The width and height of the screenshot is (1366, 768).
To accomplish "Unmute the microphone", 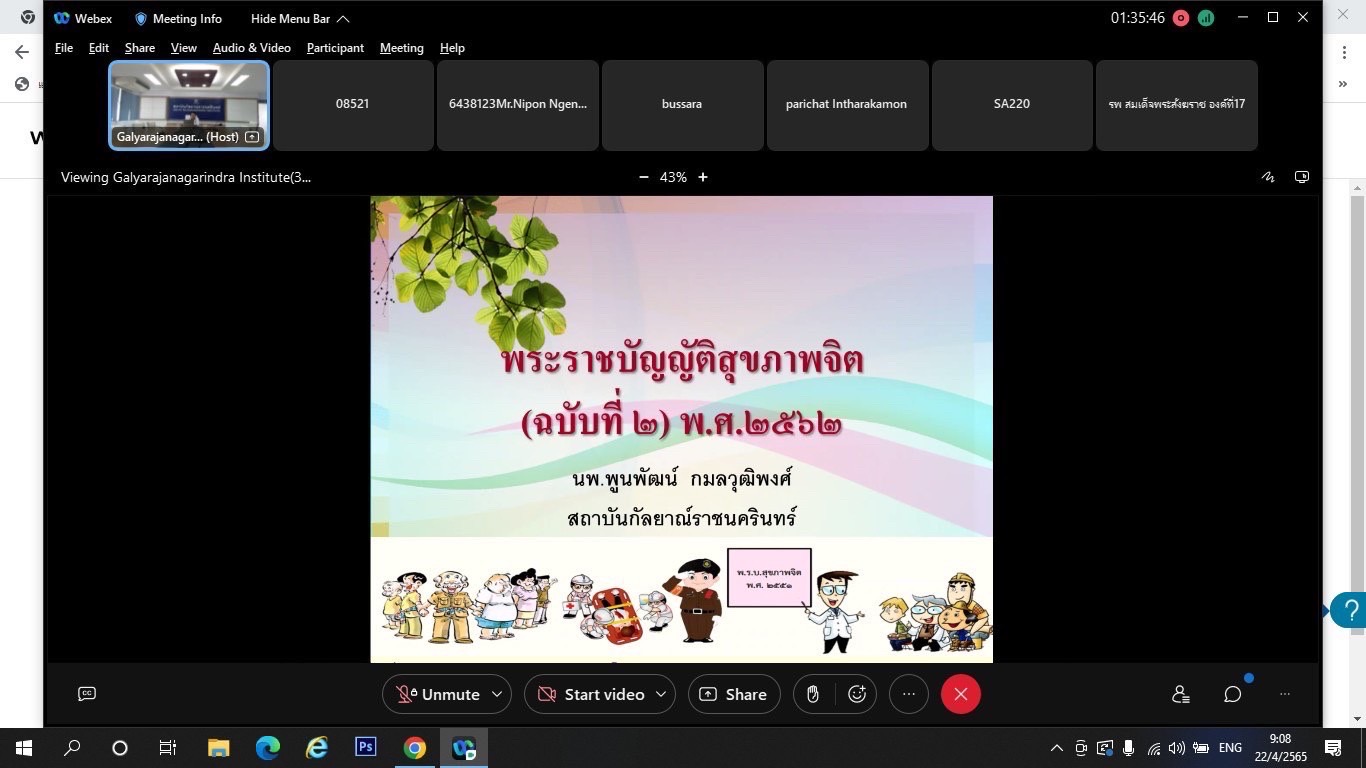I will [x=438, y=694].
